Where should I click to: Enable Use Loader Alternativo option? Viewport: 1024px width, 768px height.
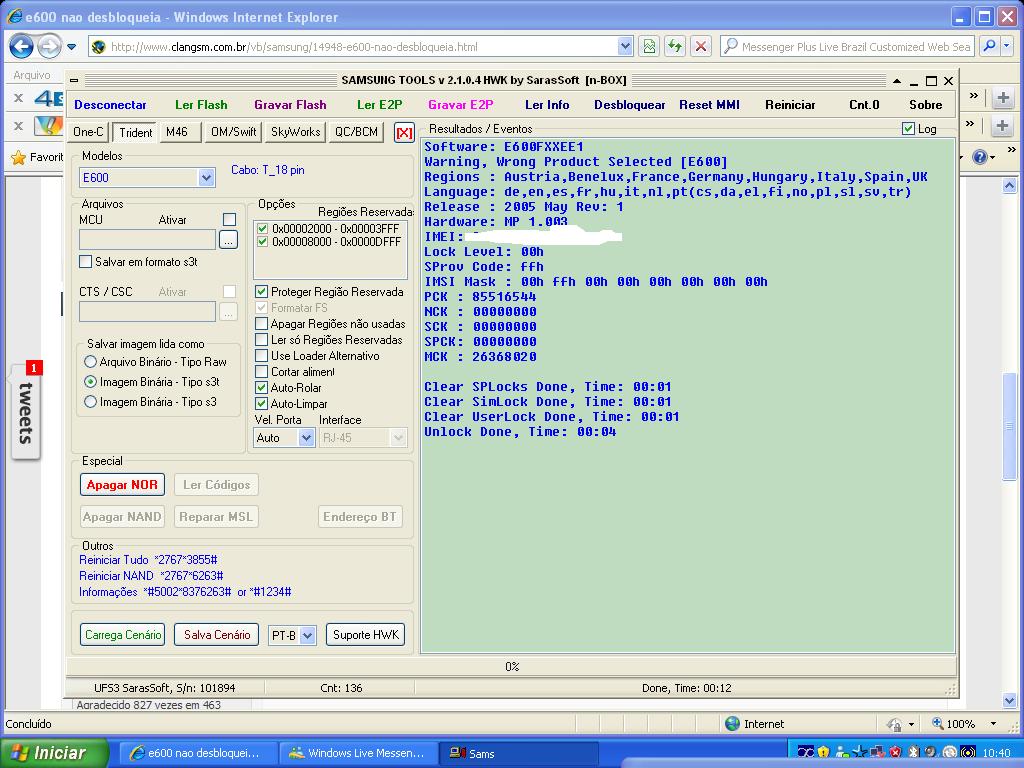point(261,356)
